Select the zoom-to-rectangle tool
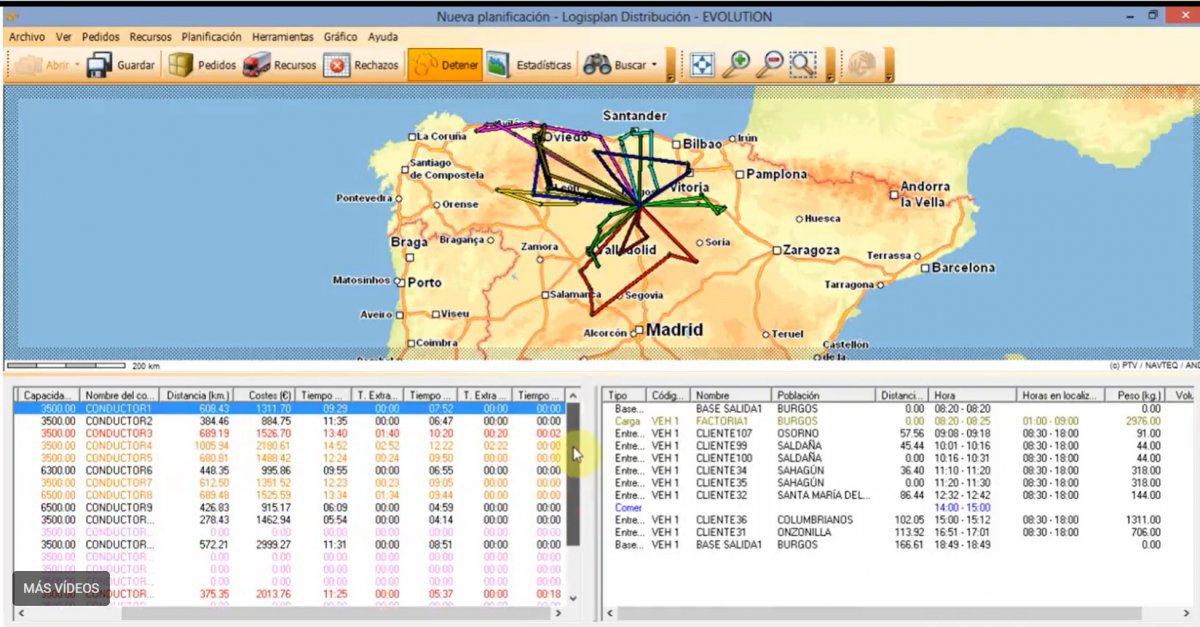This screenshot has width=1200, height=627. [802, 65]
